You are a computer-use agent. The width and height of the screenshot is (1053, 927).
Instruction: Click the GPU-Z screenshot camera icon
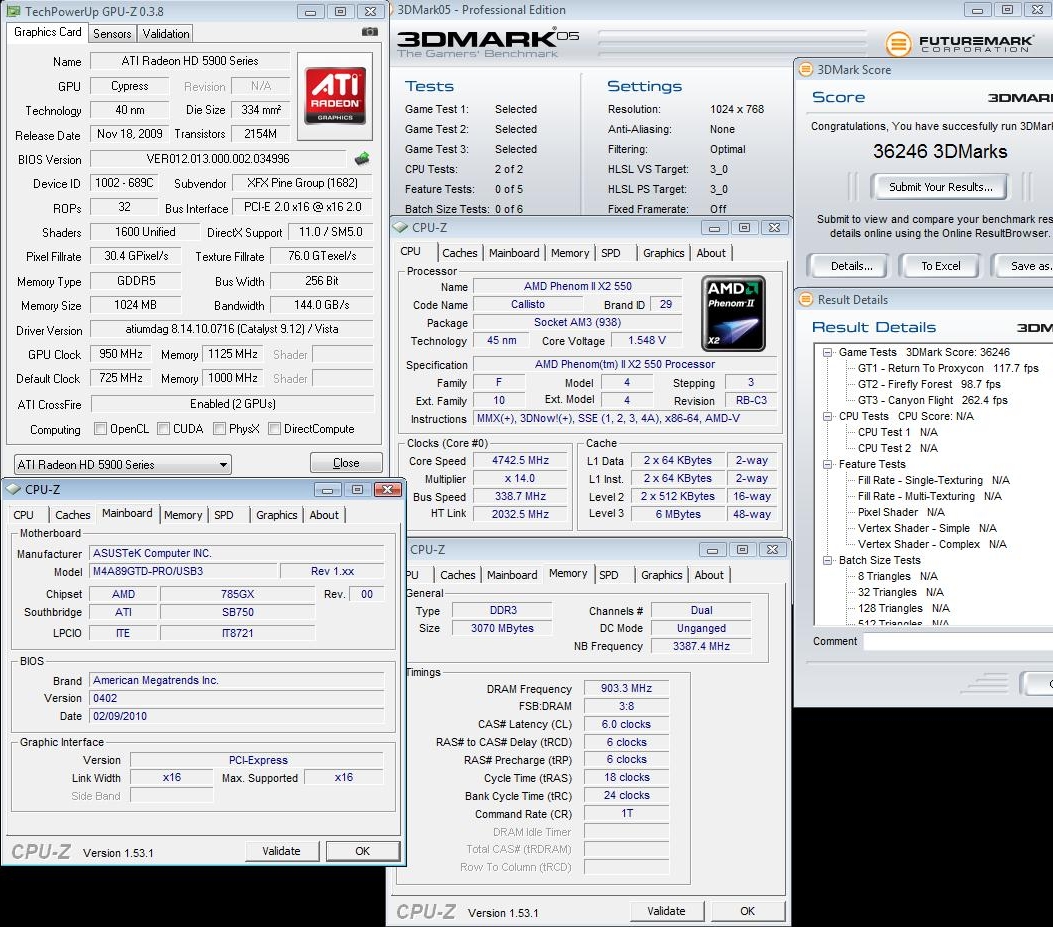pos(369,32)
